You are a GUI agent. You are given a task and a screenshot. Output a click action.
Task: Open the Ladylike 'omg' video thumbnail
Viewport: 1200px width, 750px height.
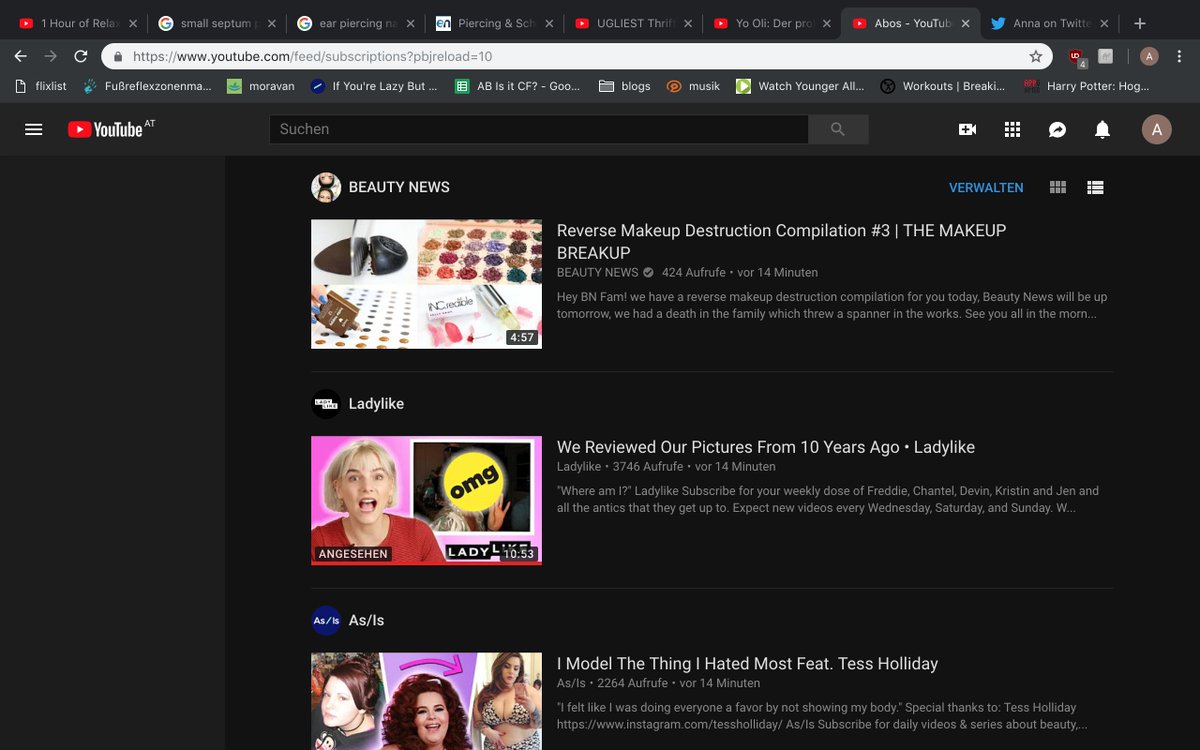click(426, 500)
